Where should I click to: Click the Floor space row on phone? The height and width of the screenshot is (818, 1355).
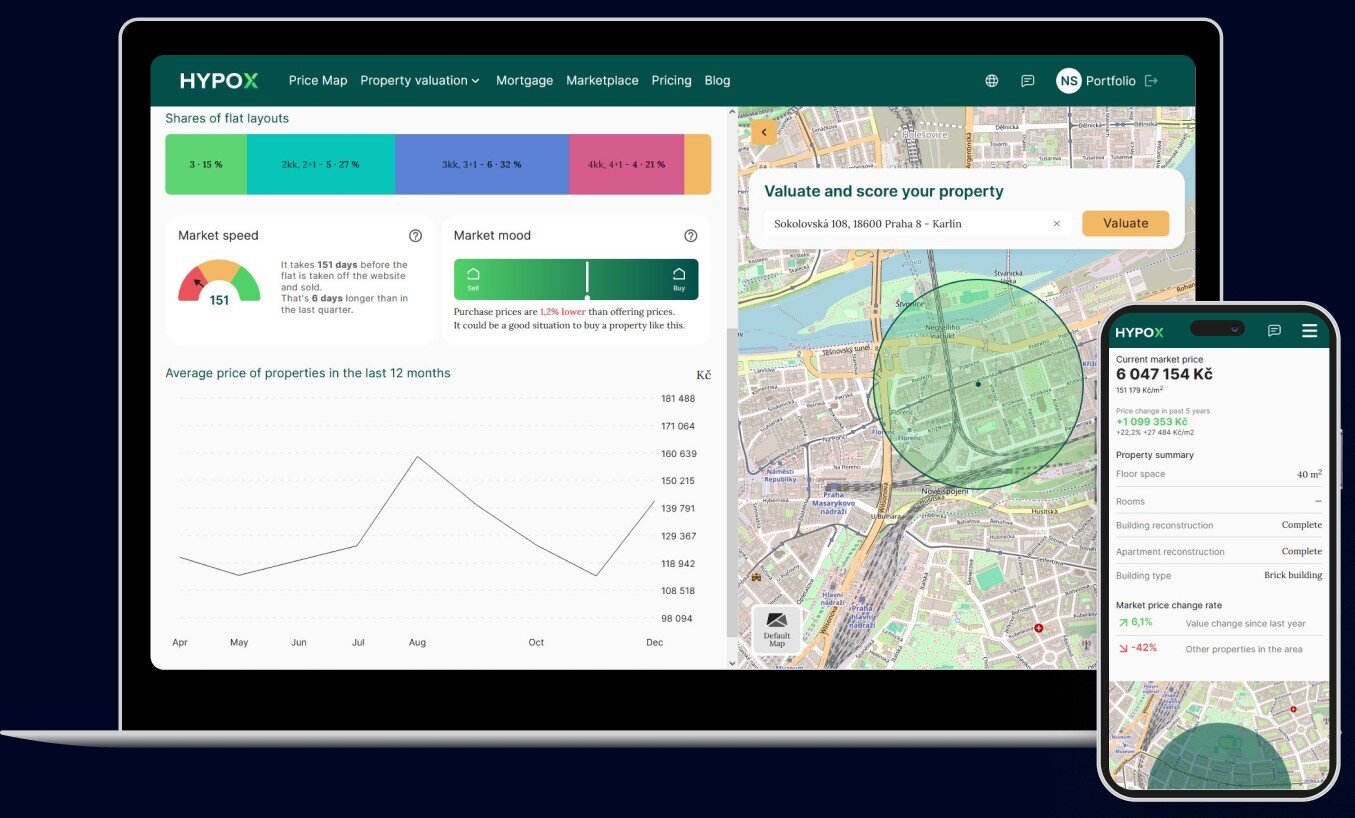pos(1219,474)
